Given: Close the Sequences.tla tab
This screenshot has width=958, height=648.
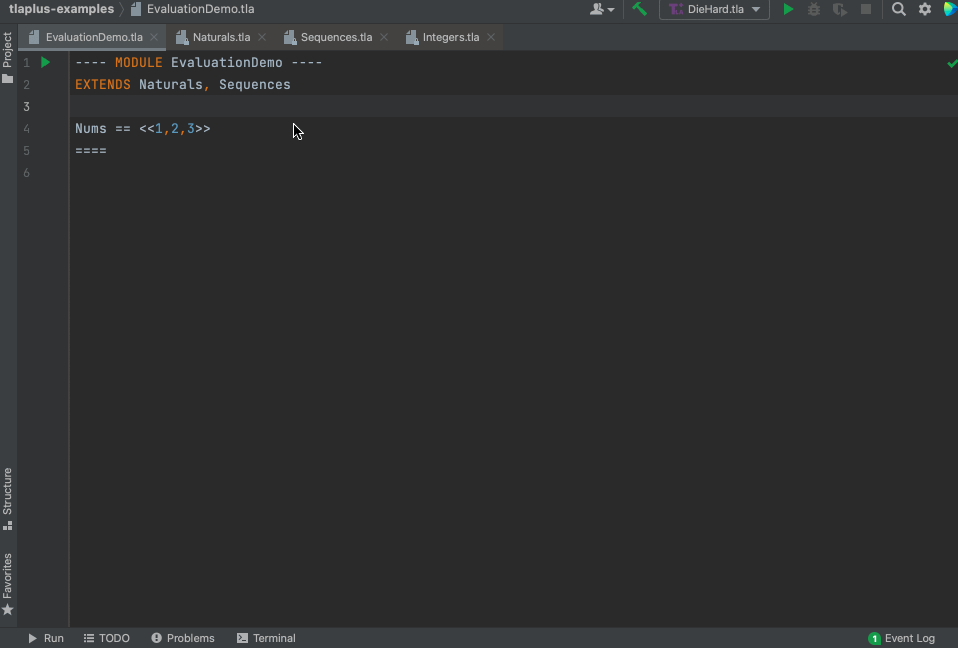Looking at the screenshot, I should click(x=384, y=37).
